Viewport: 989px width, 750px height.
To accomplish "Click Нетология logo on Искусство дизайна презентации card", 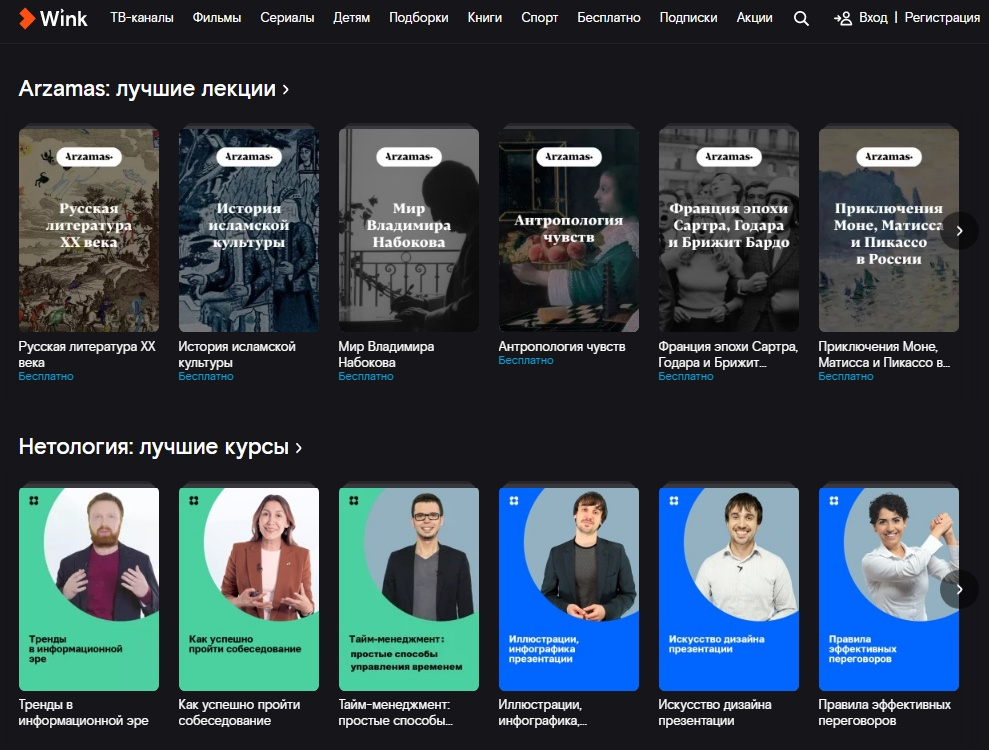I will (x=673, y=500).
